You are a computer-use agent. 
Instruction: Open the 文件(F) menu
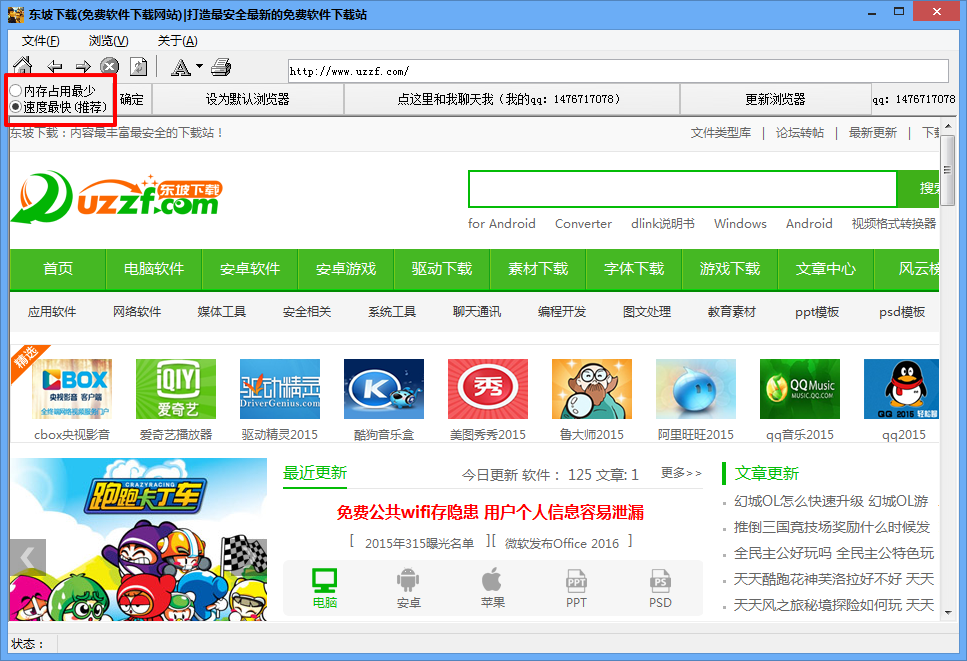41,41
